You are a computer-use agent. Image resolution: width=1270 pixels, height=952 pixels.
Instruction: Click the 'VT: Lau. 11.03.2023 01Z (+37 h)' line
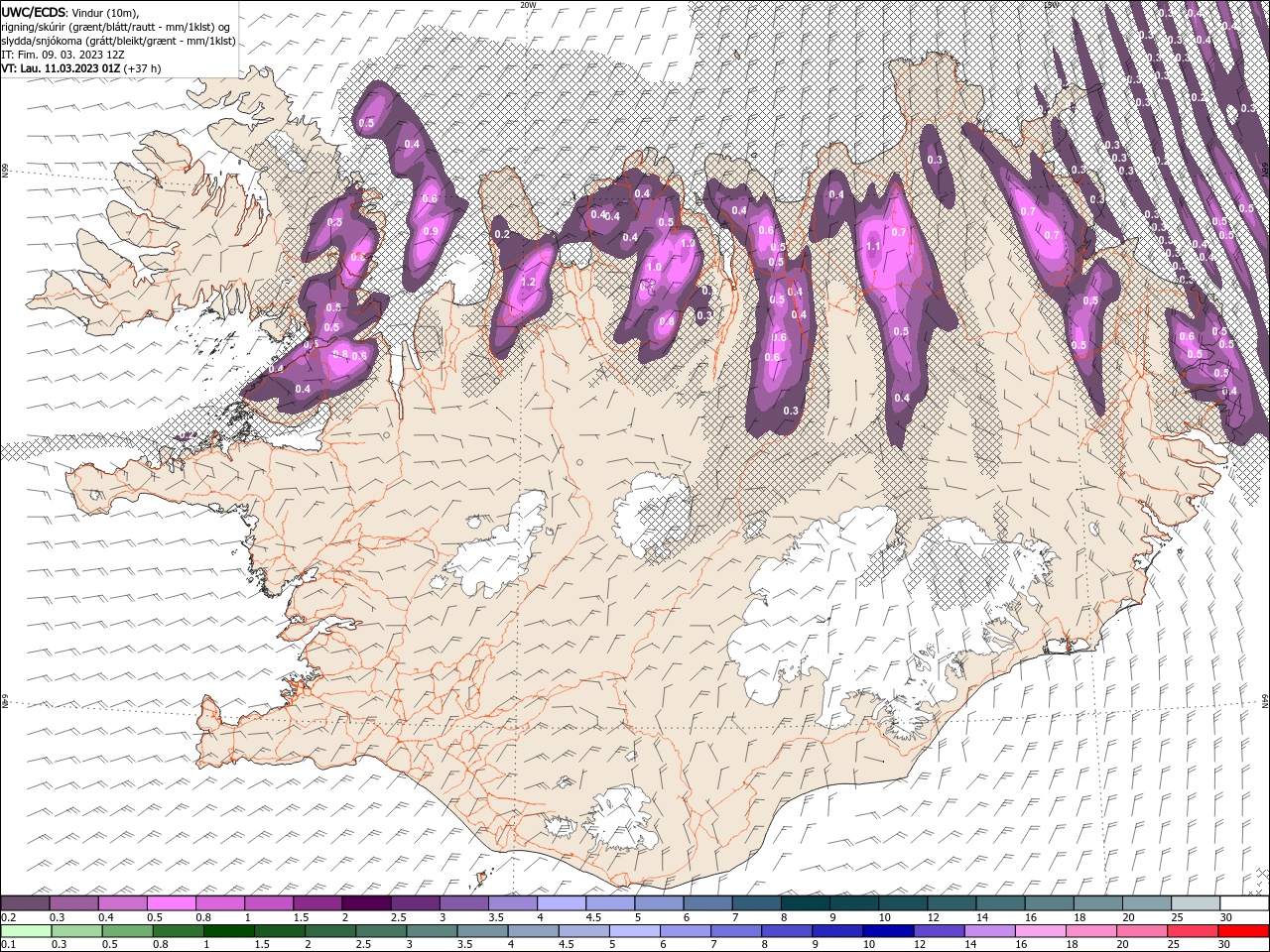pyautogui.click(x=81, y=68)
